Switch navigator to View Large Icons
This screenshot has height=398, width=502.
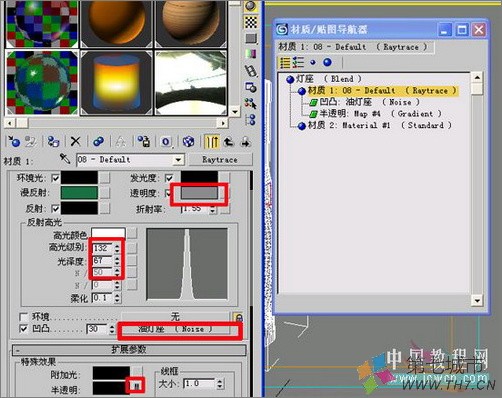[328, 62]
